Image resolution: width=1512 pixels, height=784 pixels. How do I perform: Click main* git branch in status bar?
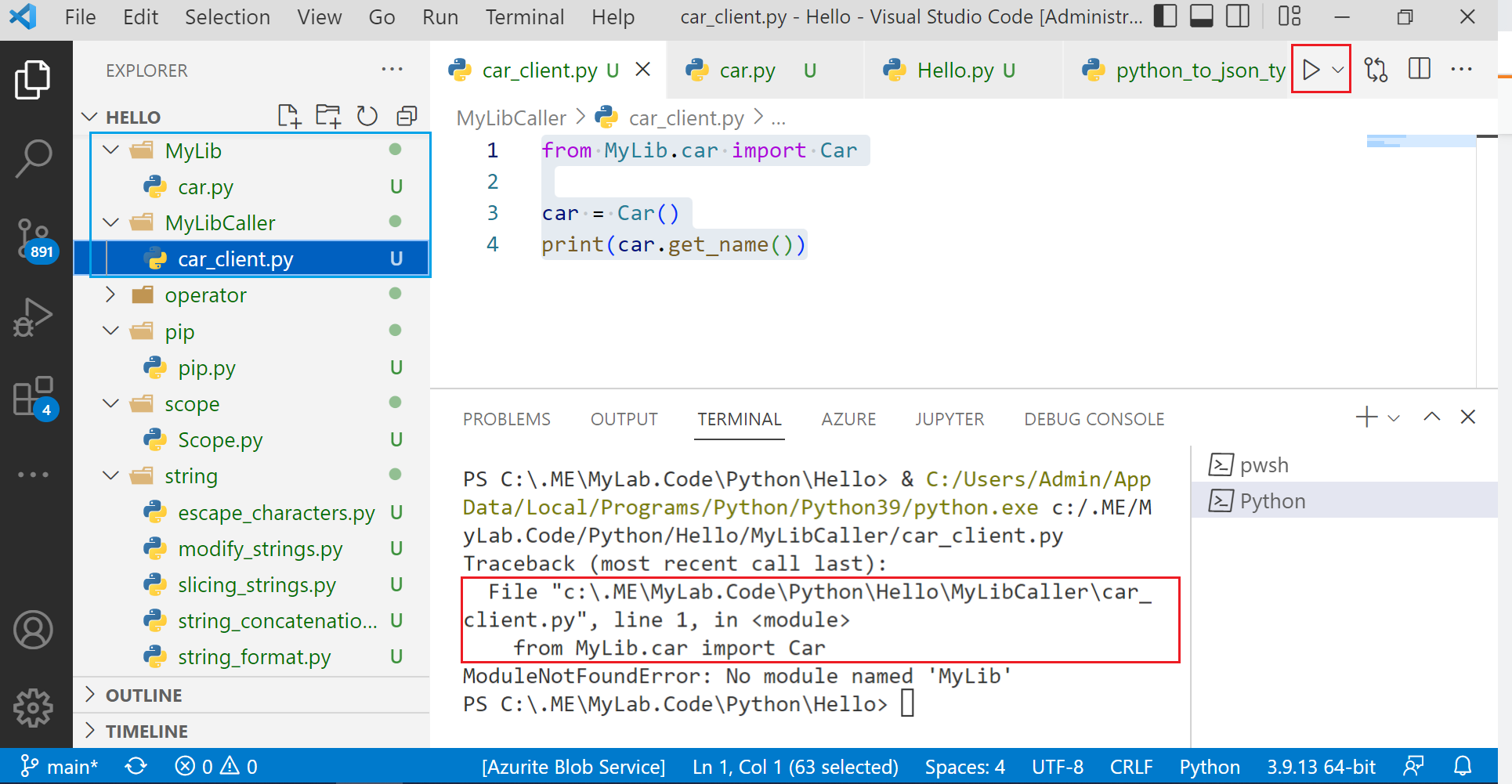coord(60,766)
